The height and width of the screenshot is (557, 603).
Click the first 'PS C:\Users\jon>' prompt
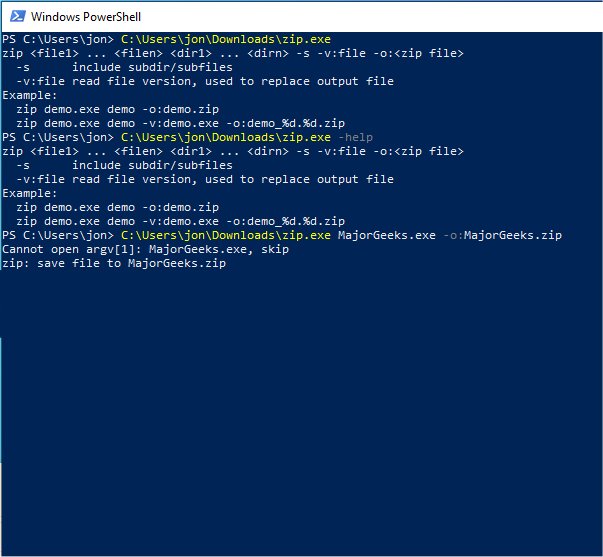58,39
